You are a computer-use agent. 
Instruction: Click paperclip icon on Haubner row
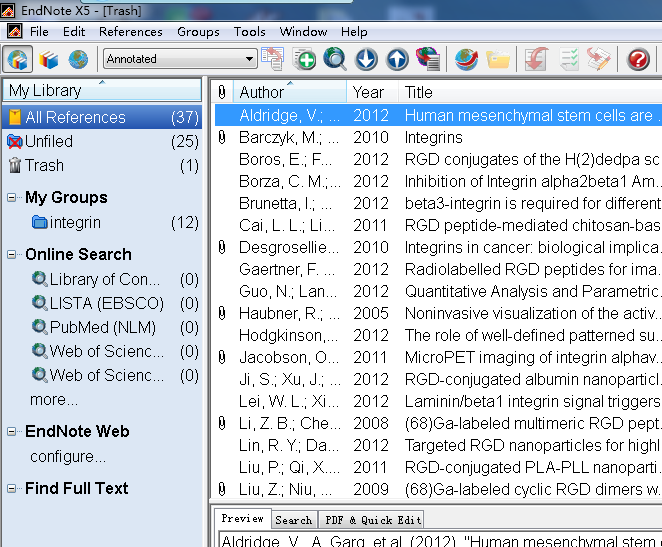point(222,313)
